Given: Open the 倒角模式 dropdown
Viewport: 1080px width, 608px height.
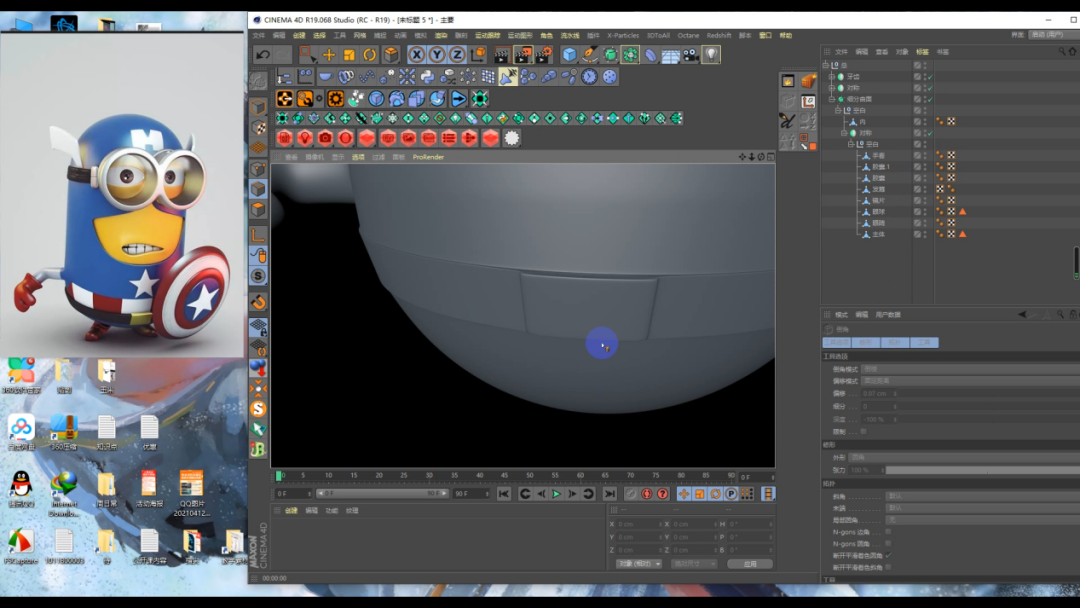Looking at the screenshot, I should coord(970,369).
